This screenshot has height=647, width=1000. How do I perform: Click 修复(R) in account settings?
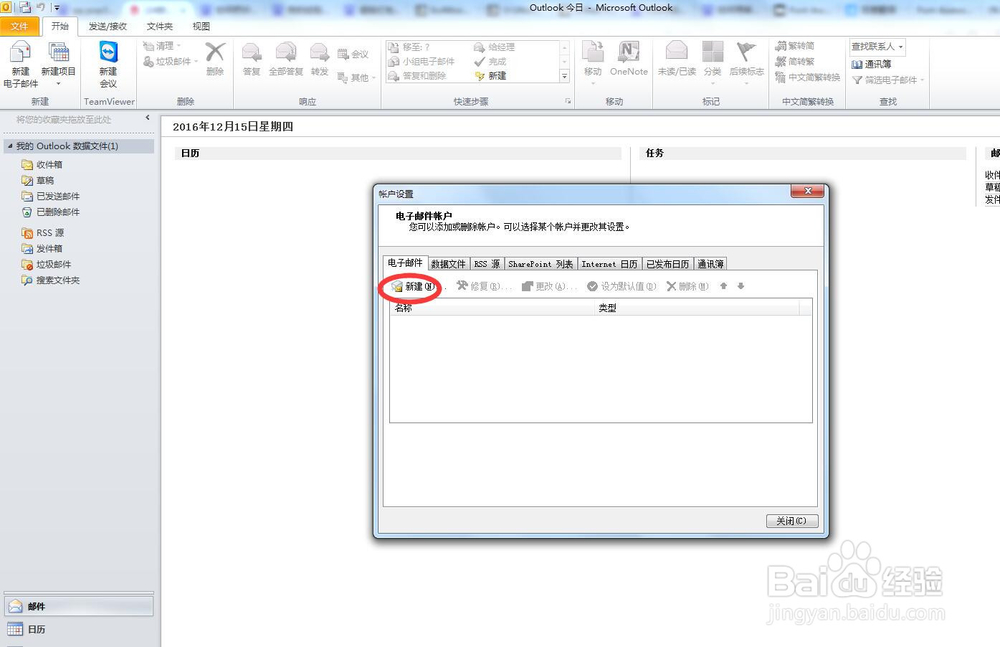point(483,286)
